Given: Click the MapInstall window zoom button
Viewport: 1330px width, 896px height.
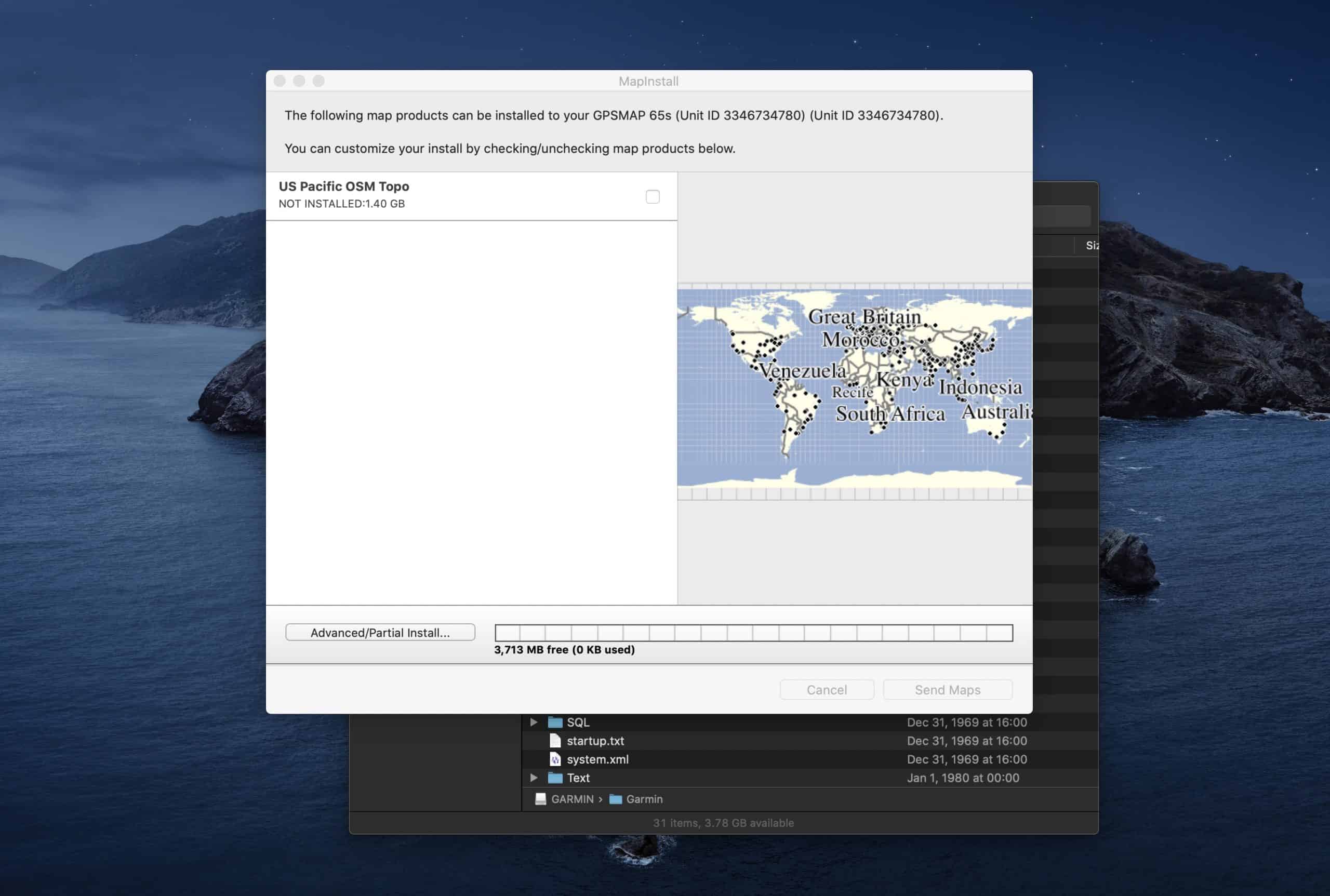Looking at the screenshot, I should 318,81.
